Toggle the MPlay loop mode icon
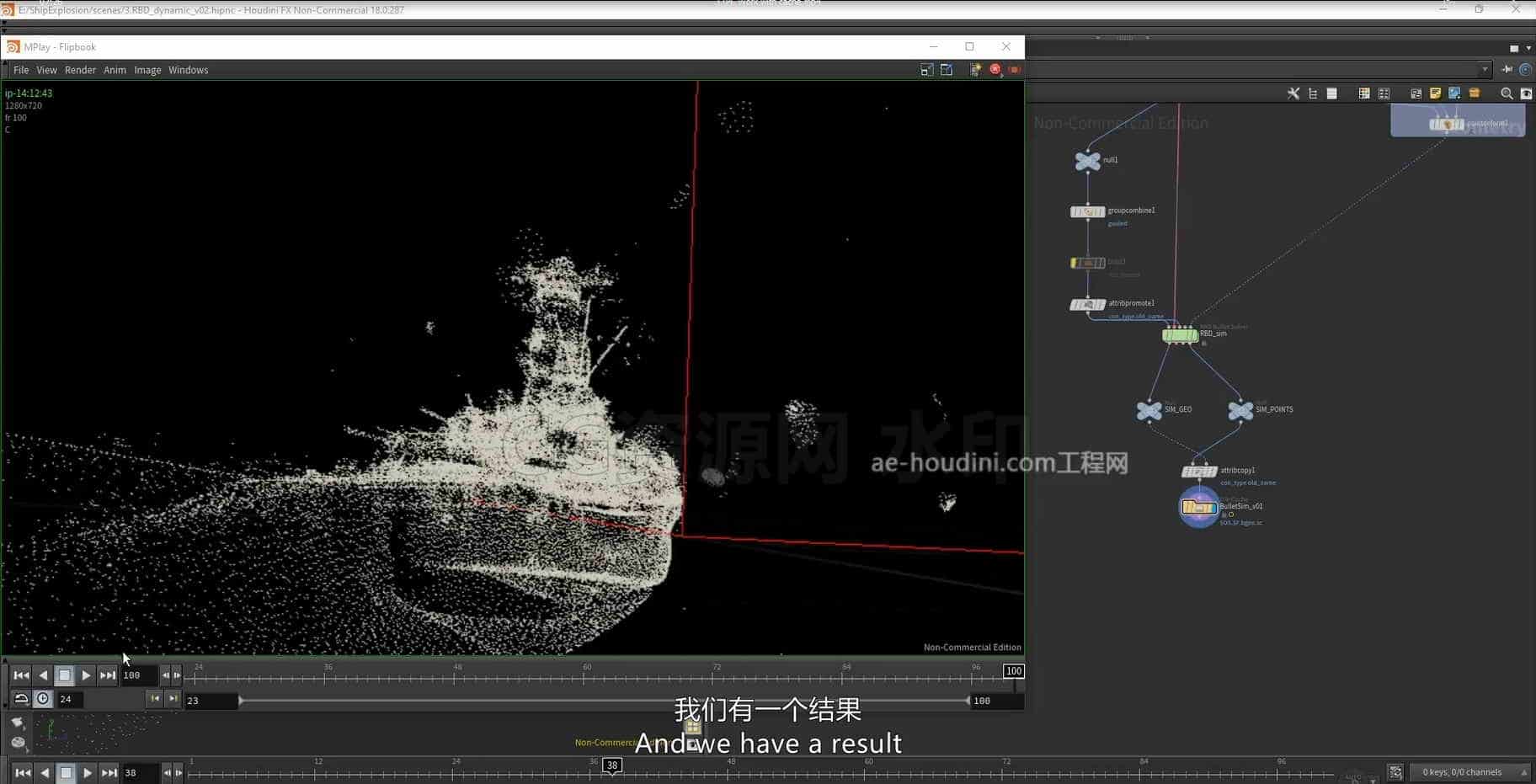 click(22, 699)
